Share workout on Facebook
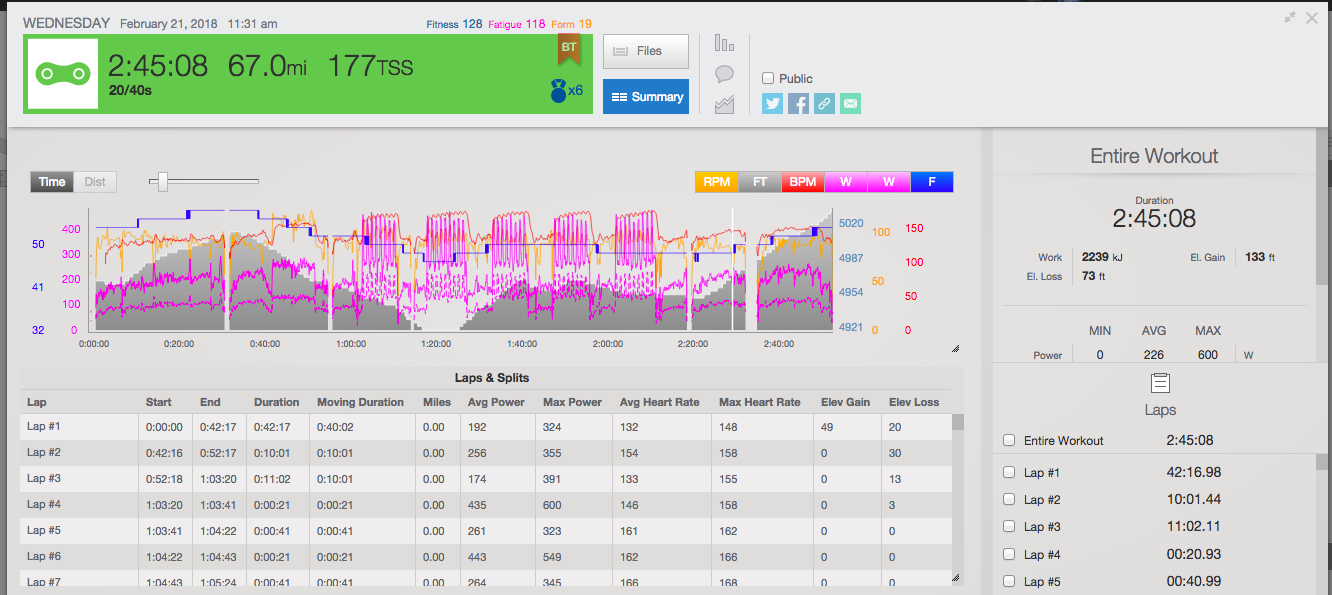The image size is (1332, 595). click(798, 103)
